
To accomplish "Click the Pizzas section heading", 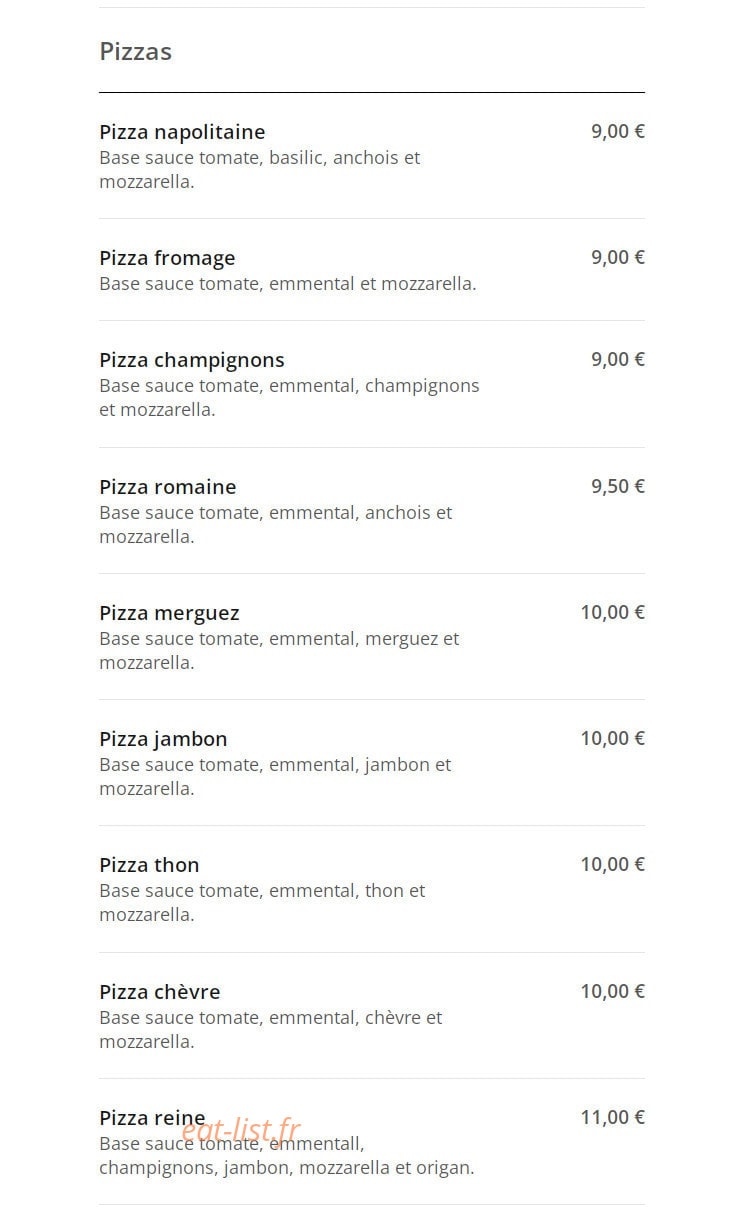I will (135, 51).
